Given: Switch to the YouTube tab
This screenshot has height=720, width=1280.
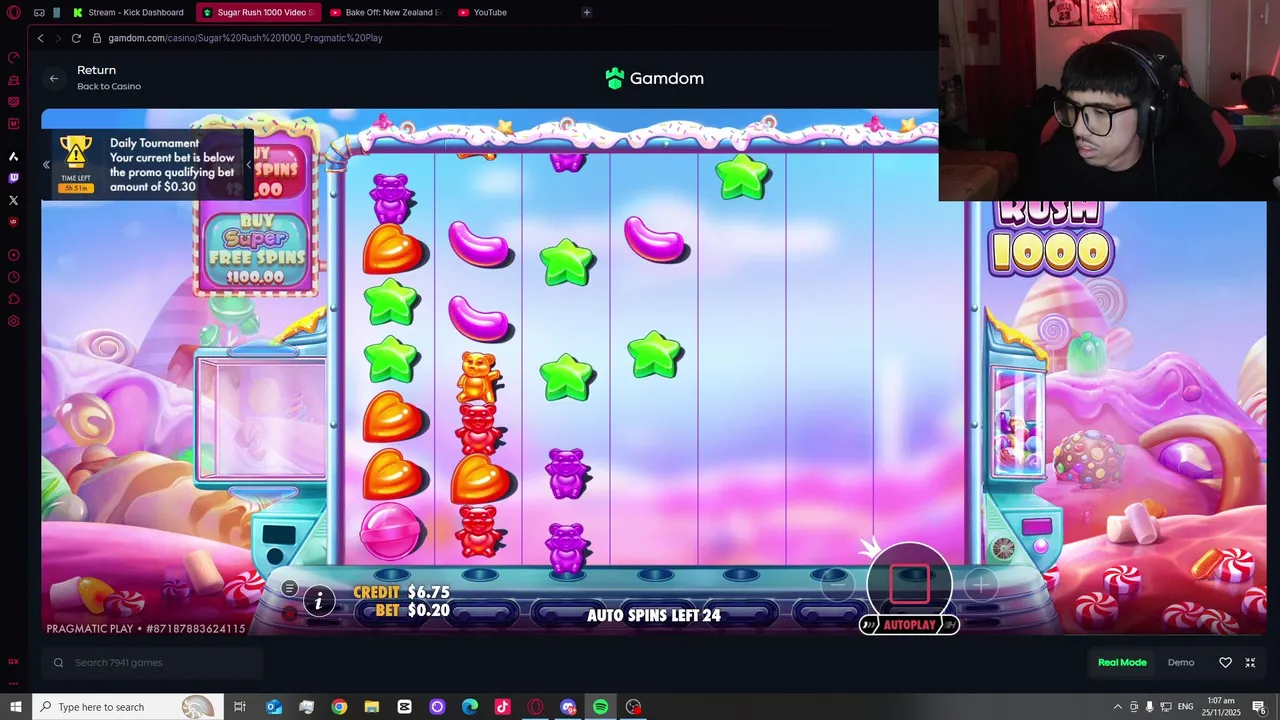Looking at the screenshot, I should (x=483, y=12).
